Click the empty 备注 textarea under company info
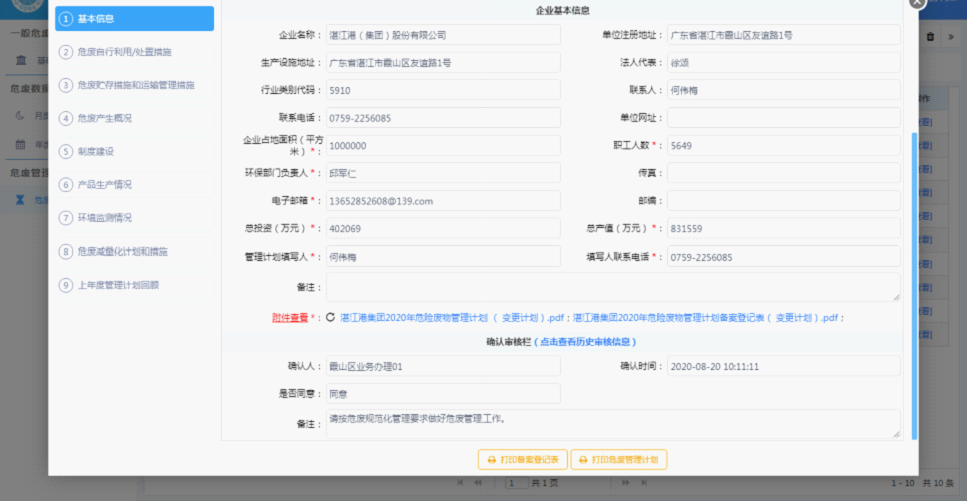The height and width of the screenshot is (502, 968). [613, 287]
